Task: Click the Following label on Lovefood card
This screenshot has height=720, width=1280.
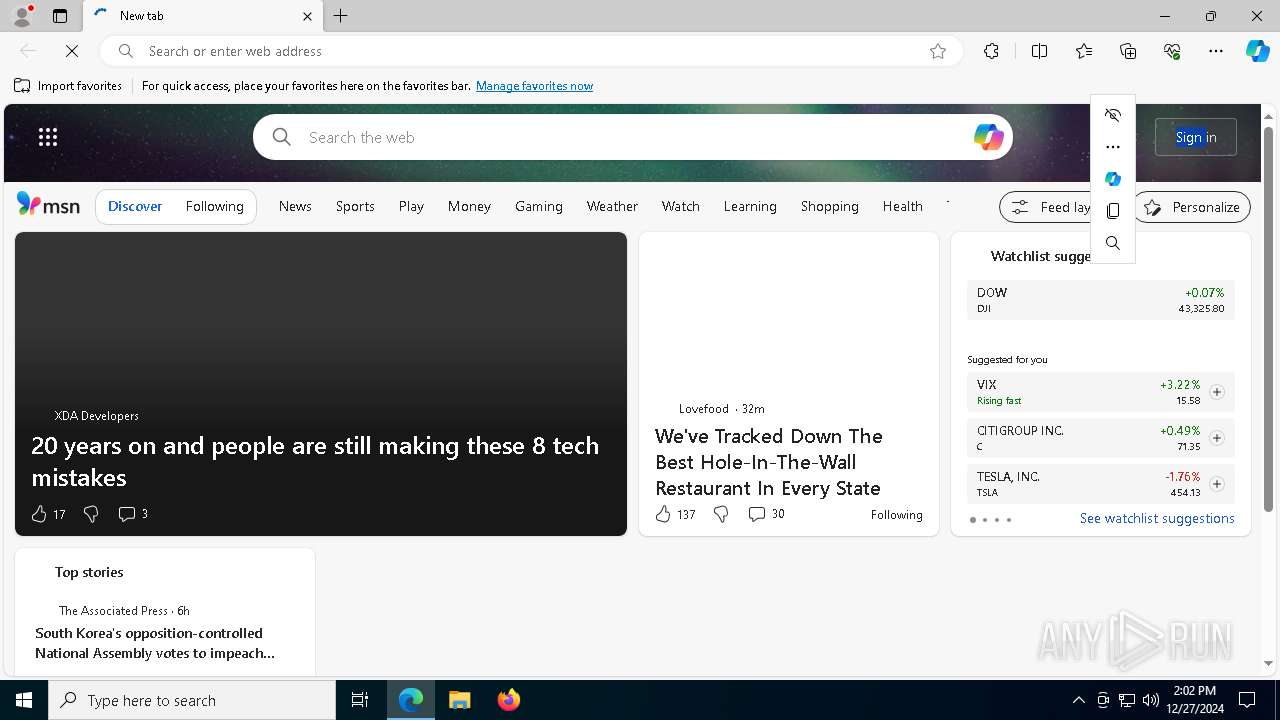Action: click(896, 515)
